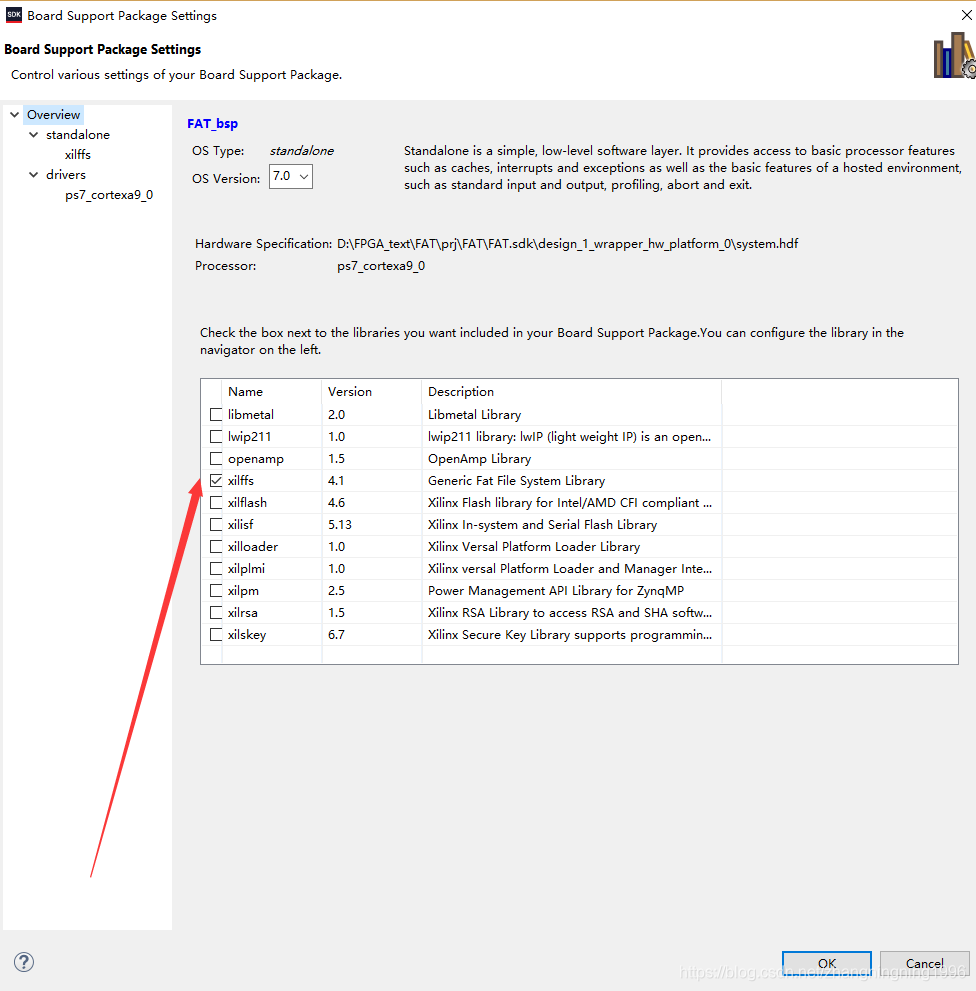The width and height of the screenshot is (976, 991).
Task: Enable the xilplmi library checkbox
Action: tap(216, 569)
